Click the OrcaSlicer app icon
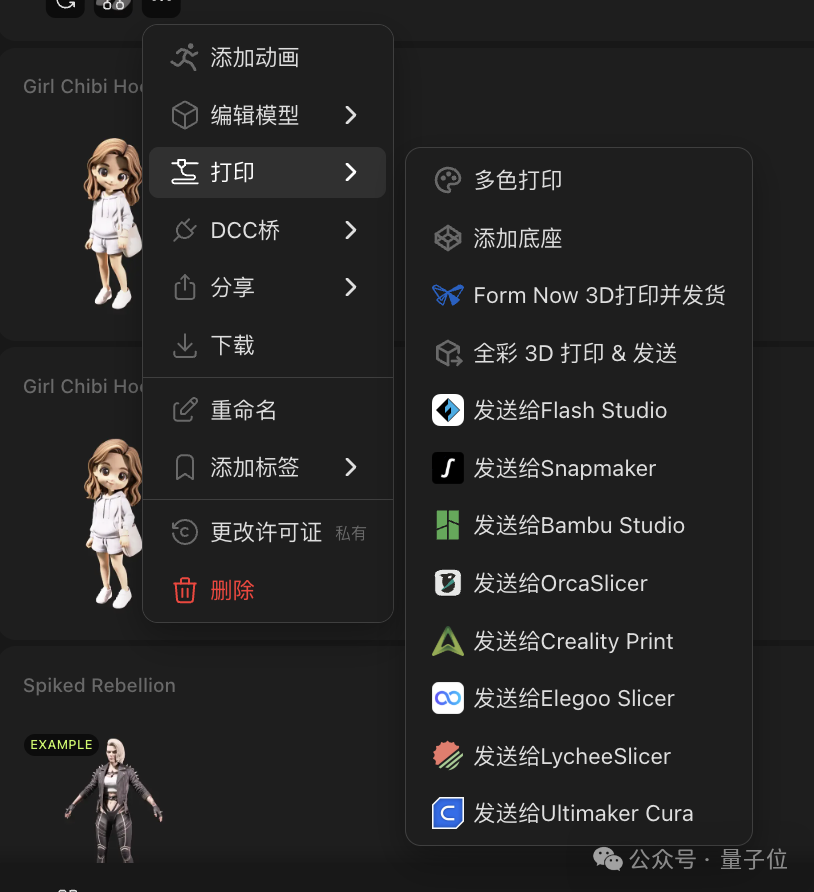 click(448, 583)
